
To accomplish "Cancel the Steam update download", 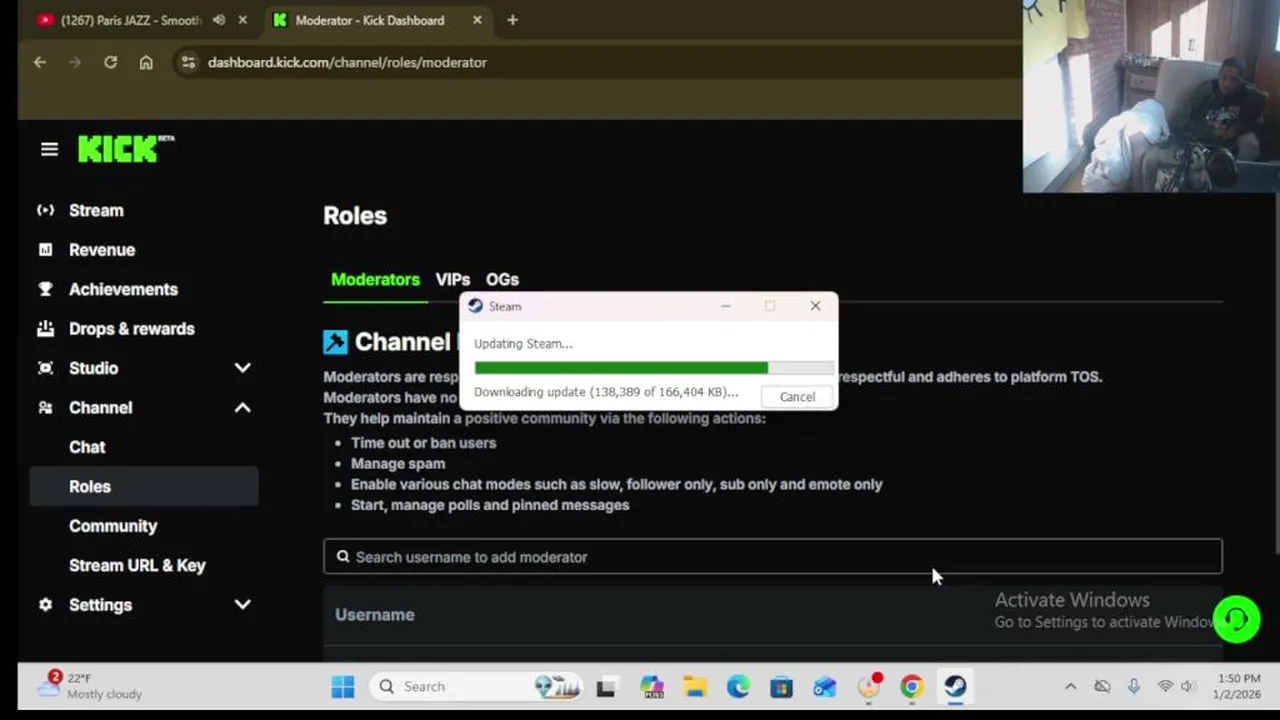I will click(797, 397).
